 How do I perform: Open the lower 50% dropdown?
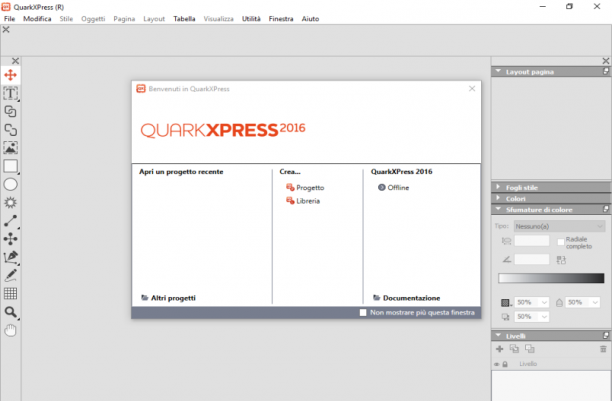pyautogui.click(x=532, y=317)
